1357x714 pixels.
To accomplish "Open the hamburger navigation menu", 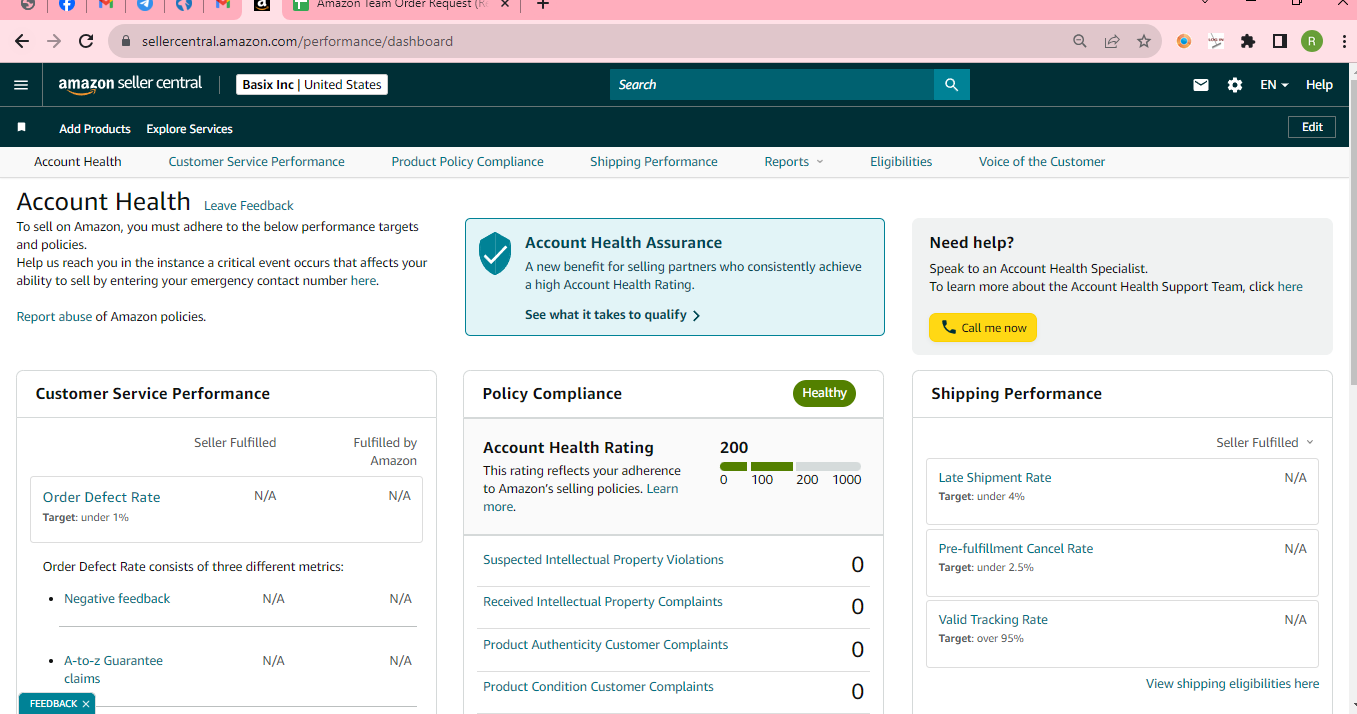I will tap(21, 85).
